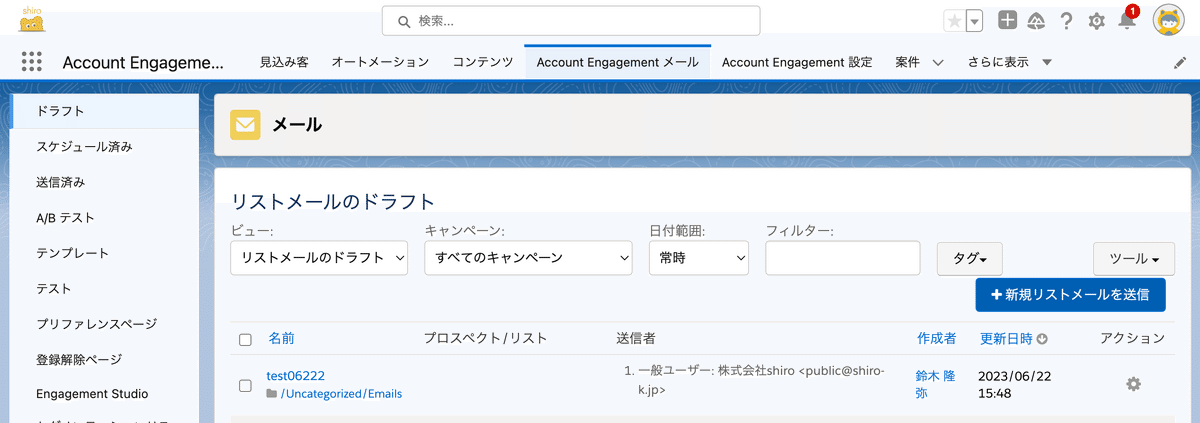Open the ツール dropdown button
The image size is (1200, 423).
1134,258
